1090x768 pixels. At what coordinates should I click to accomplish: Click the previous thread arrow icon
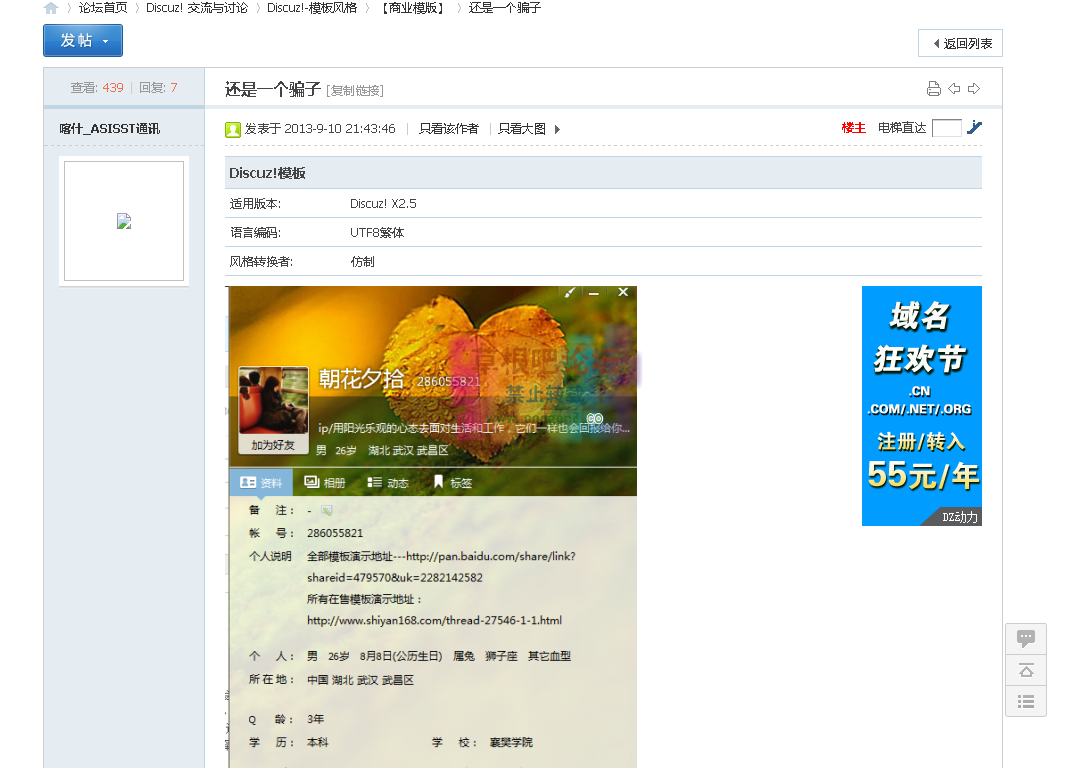tap(954, 88)
